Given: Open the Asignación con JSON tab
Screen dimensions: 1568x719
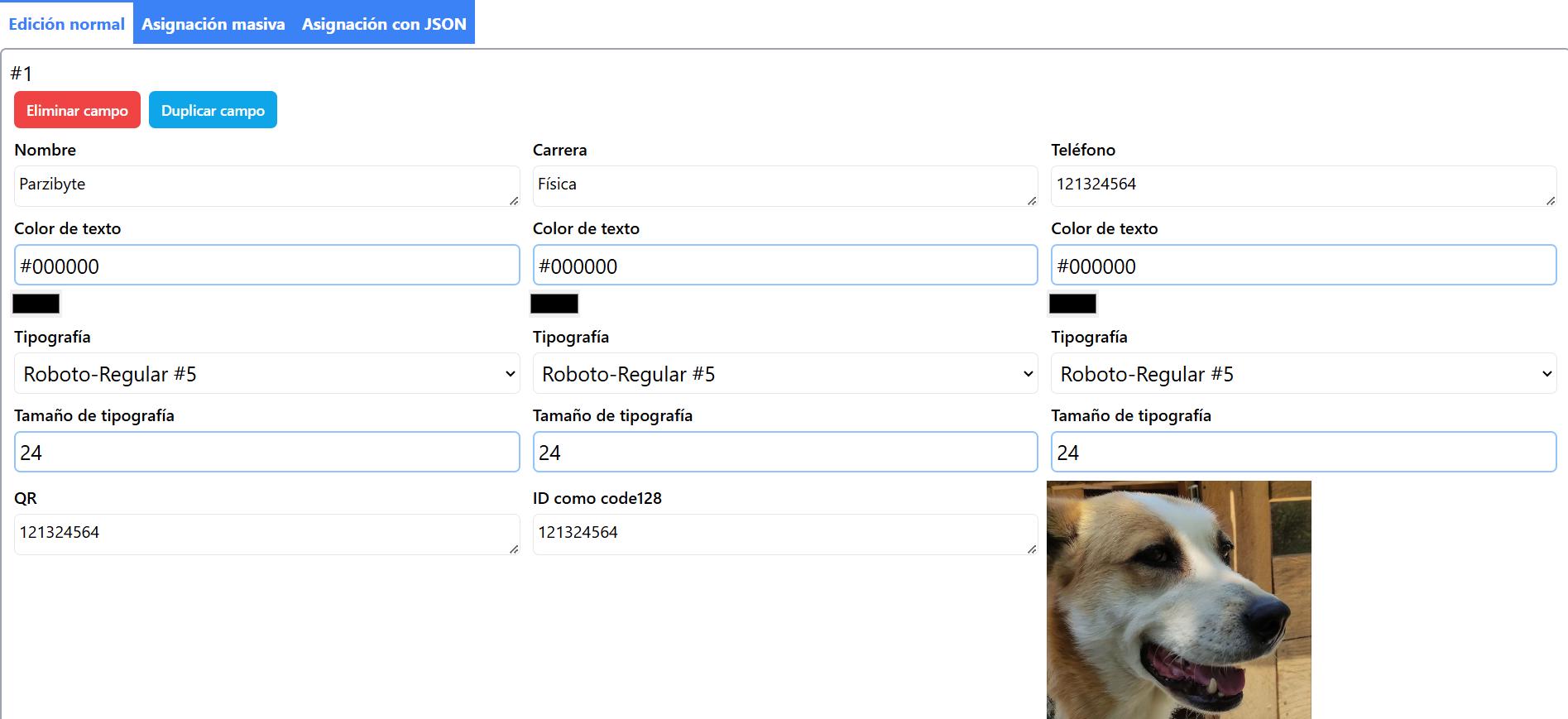Looking at the screenshot, I should point(384,24).
